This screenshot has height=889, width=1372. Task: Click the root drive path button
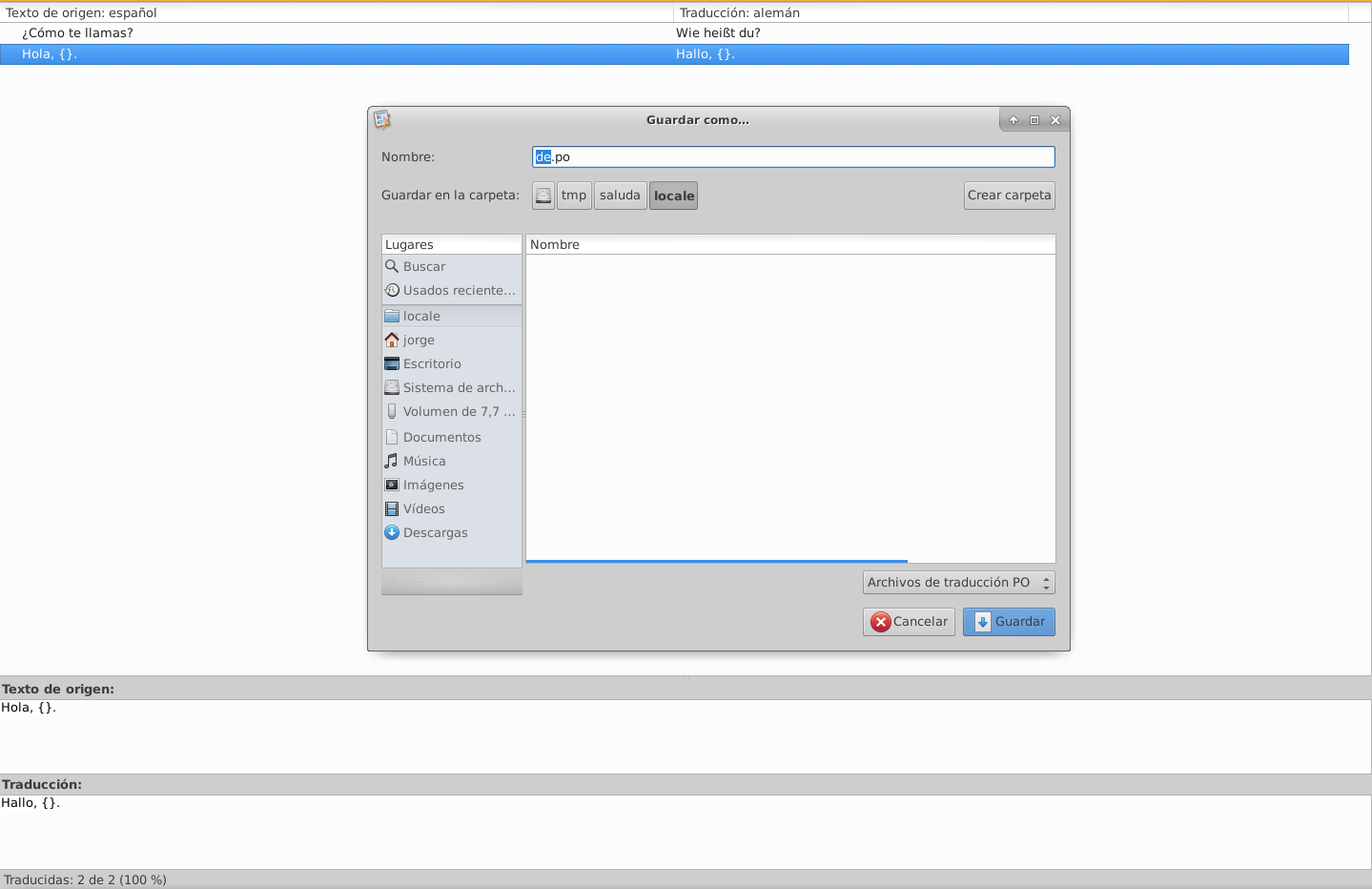pos(543,196)
